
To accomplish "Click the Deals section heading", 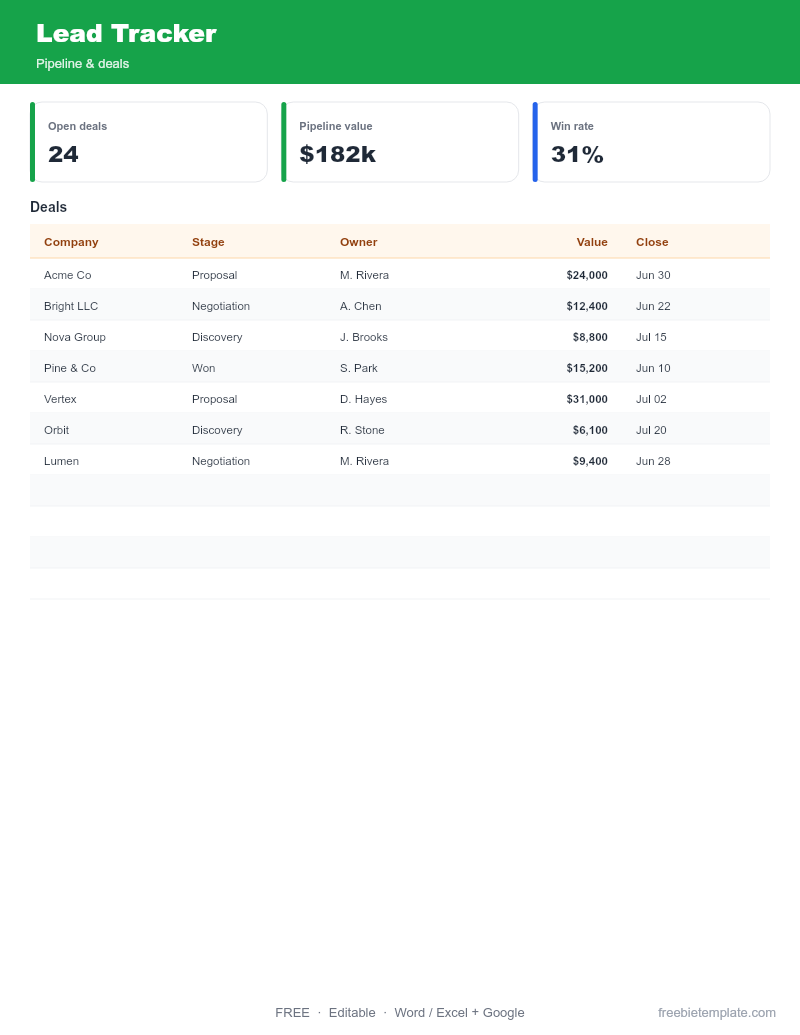I will (x=48, y=207).
